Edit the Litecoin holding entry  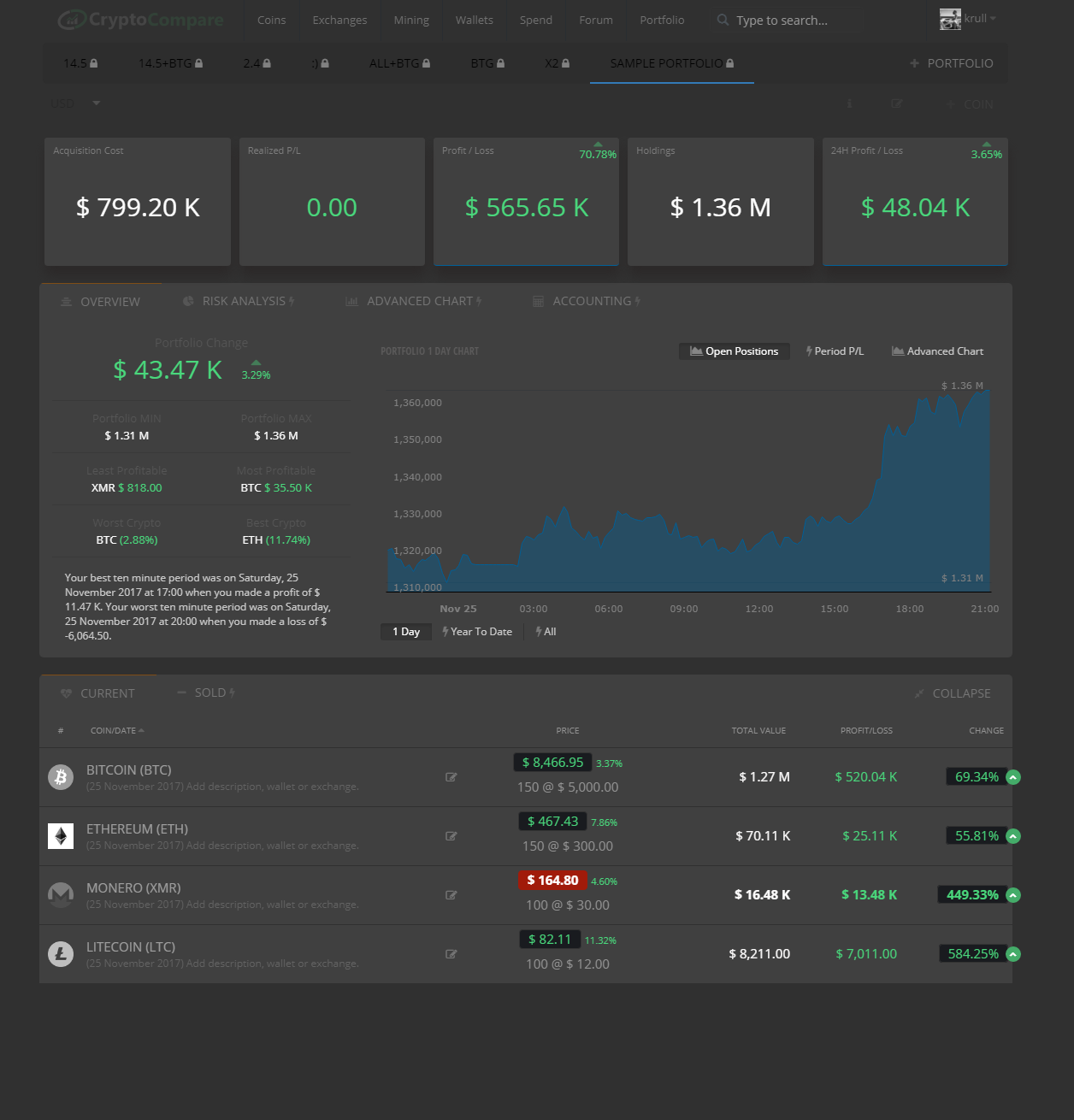[x=451, y=954]
